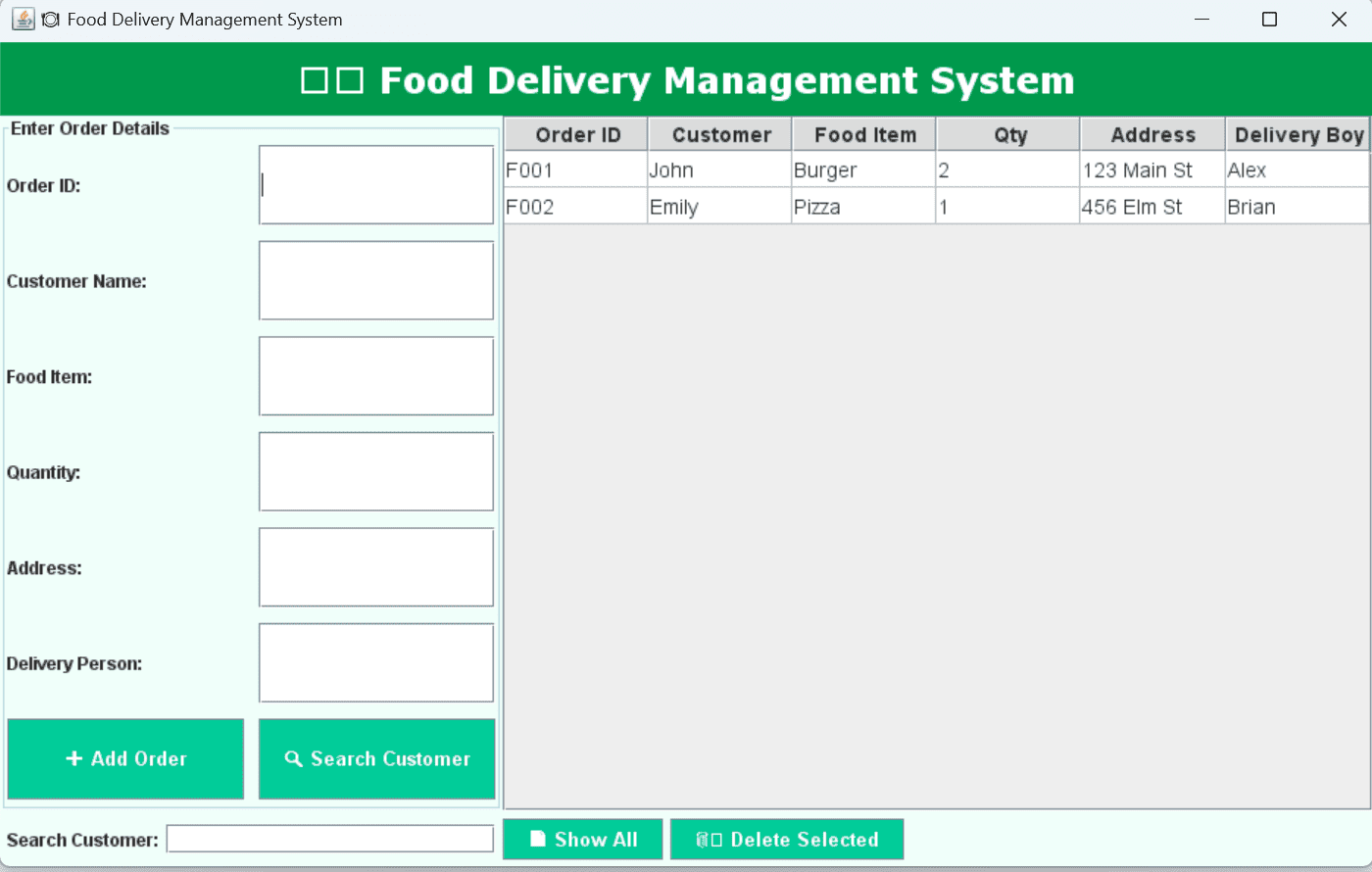This screenshot has width=1372, height=872.
Task: Click the plus icon on Add Order button
Action: (x=73, y=758)
